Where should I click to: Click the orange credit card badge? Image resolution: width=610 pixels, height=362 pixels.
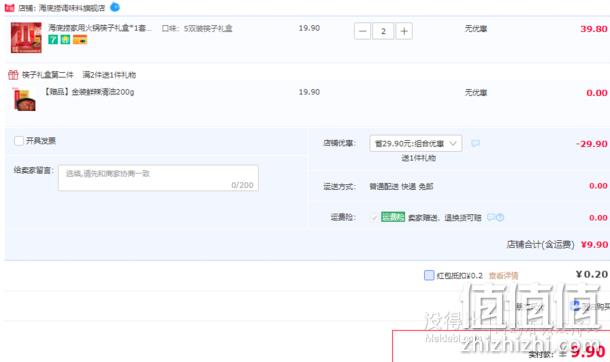80,39
